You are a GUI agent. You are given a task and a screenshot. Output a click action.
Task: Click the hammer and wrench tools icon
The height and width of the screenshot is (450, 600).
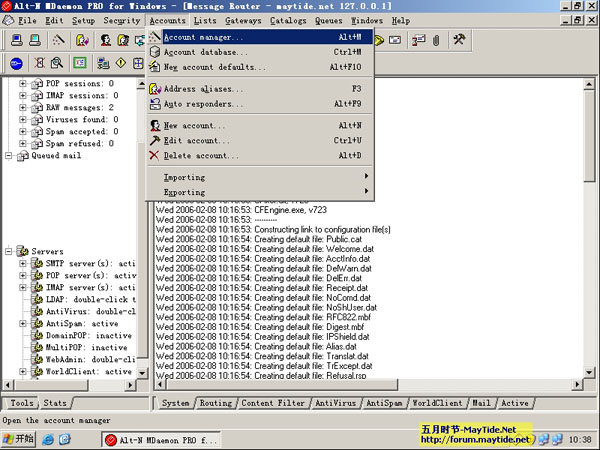coord(460,41)
